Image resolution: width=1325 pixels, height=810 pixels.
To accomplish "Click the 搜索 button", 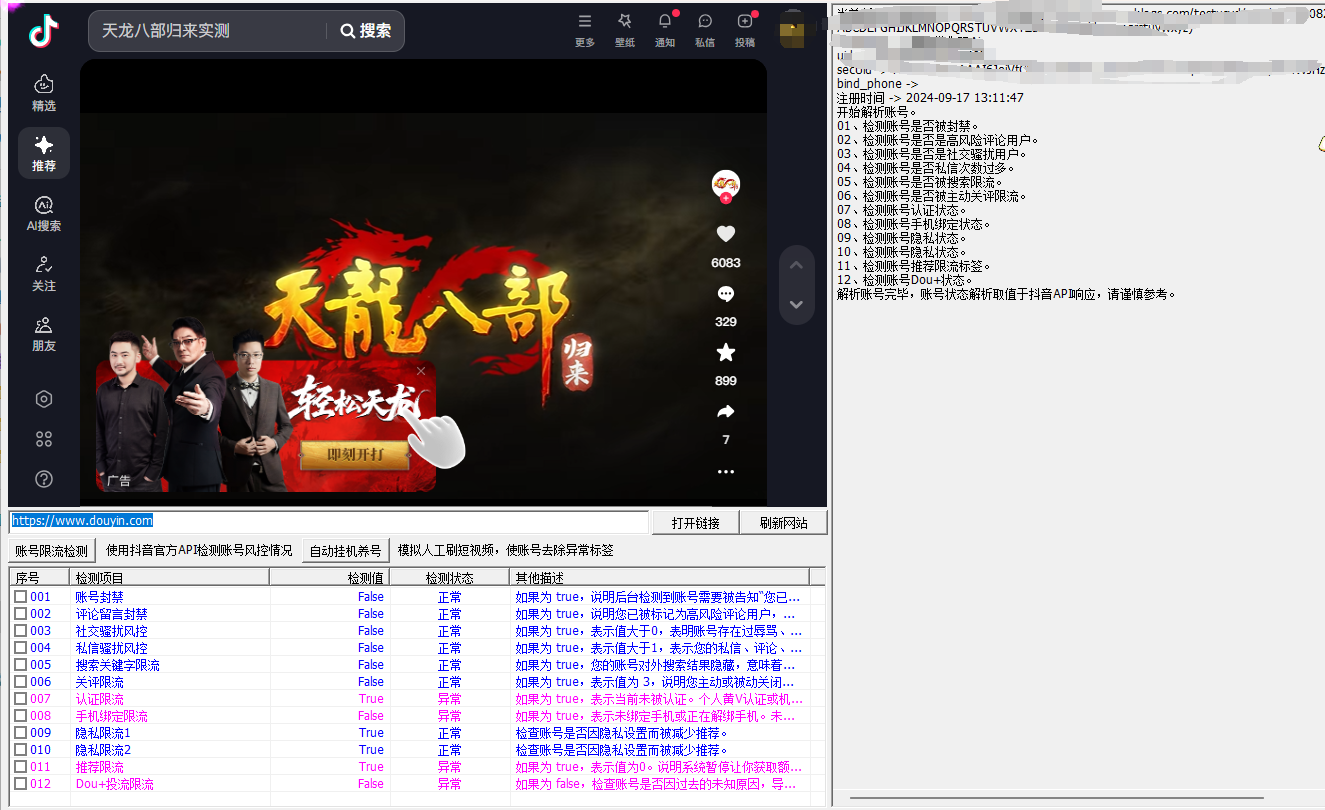I will tap(366, 31).
